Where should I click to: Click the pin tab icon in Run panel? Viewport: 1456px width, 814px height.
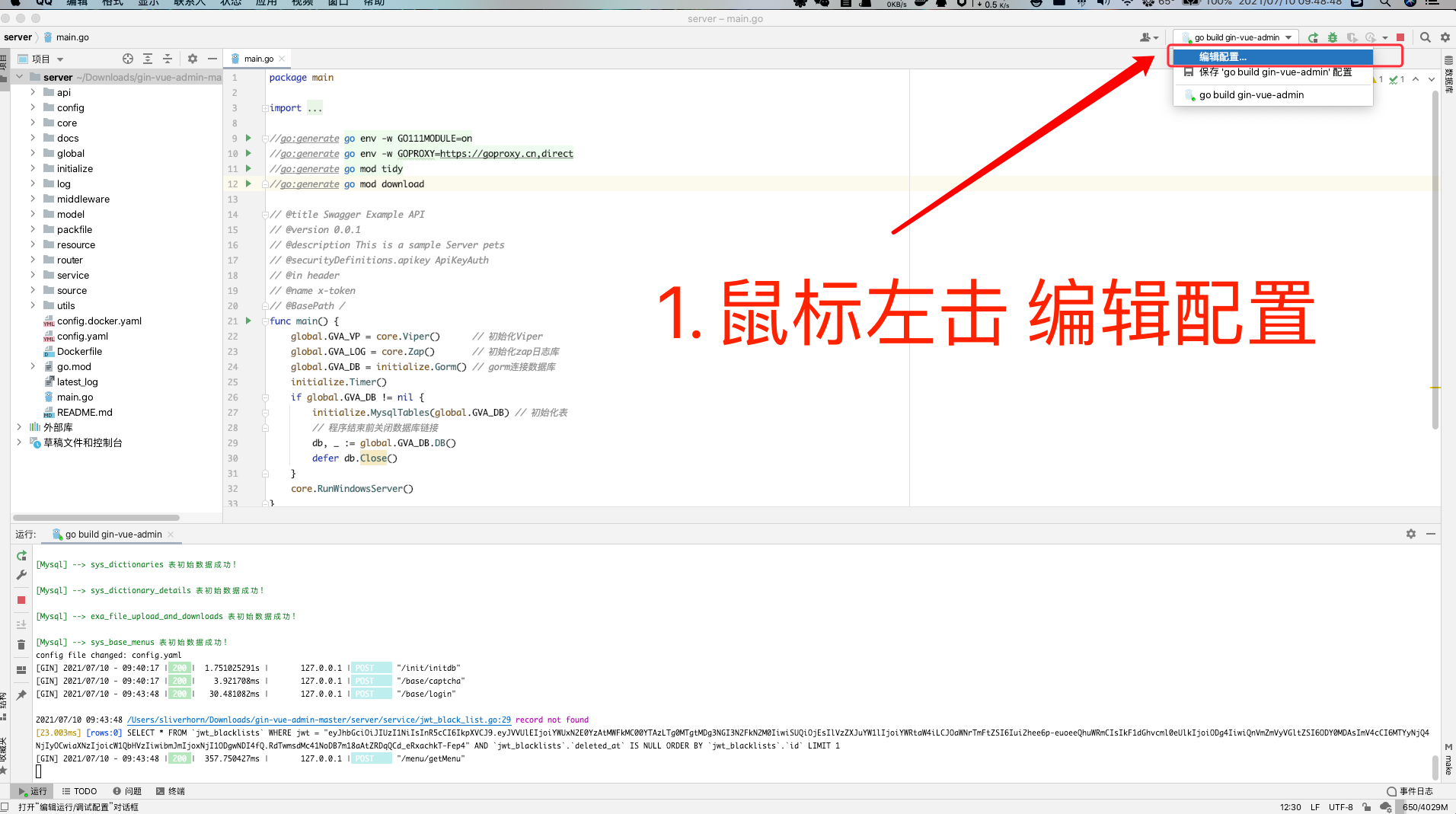[x=21, y=694]
